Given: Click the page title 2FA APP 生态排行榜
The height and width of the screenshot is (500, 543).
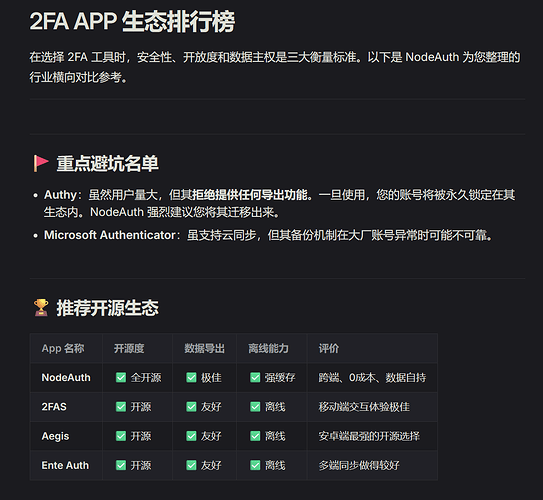Looking at the screenshot, I should [132, 22].
